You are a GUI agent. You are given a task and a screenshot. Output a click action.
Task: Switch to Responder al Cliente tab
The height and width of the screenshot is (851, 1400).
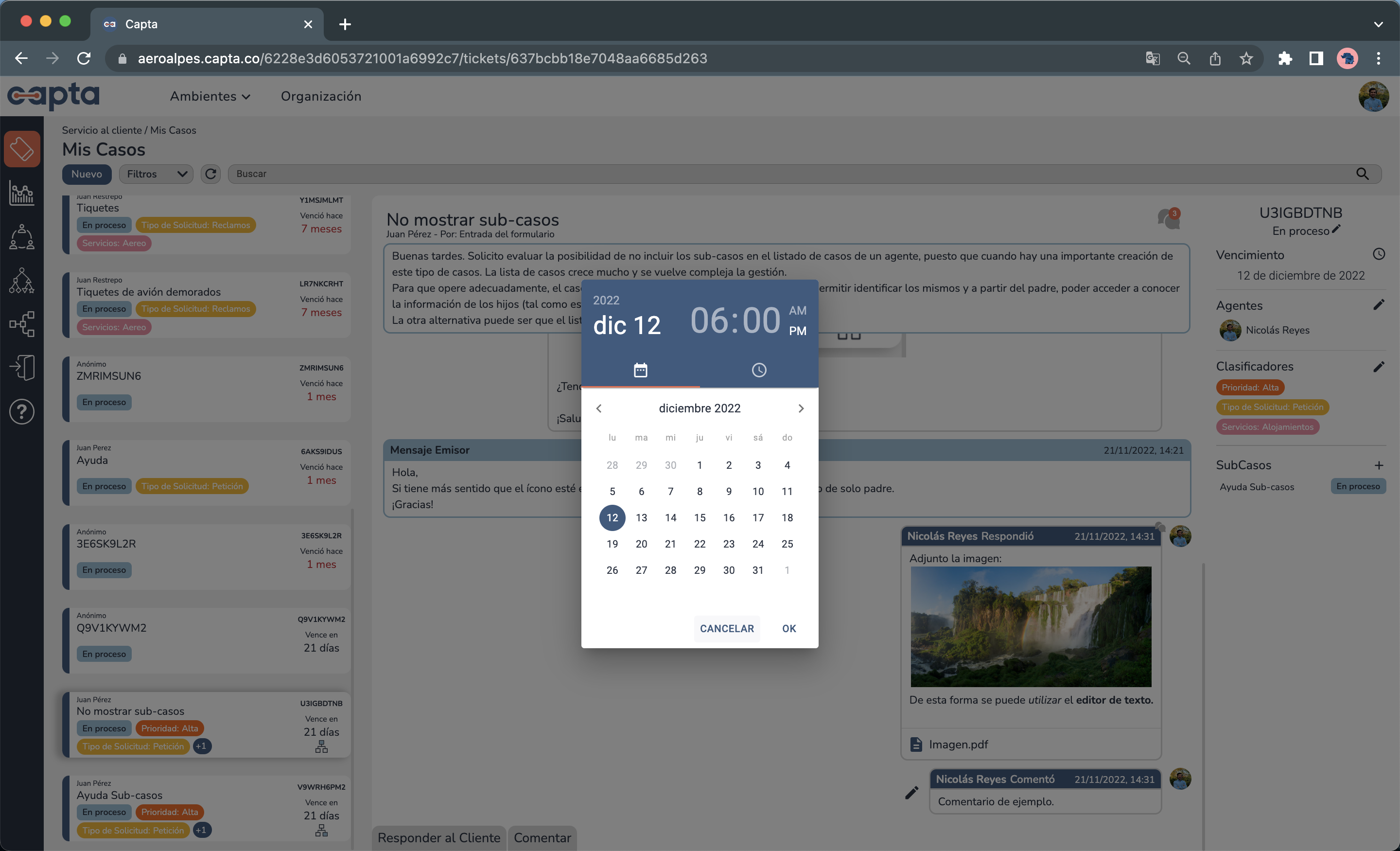438,837
